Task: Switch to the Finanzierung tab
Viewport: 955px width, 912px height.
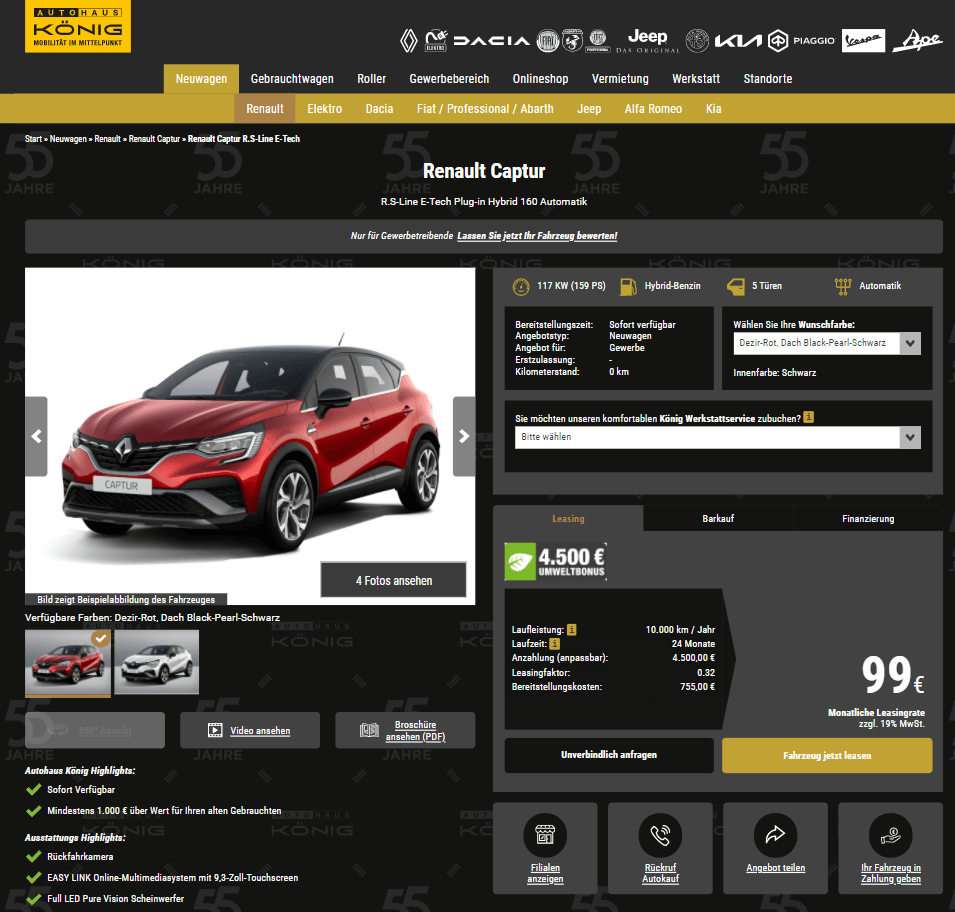Action: point(868,518)
